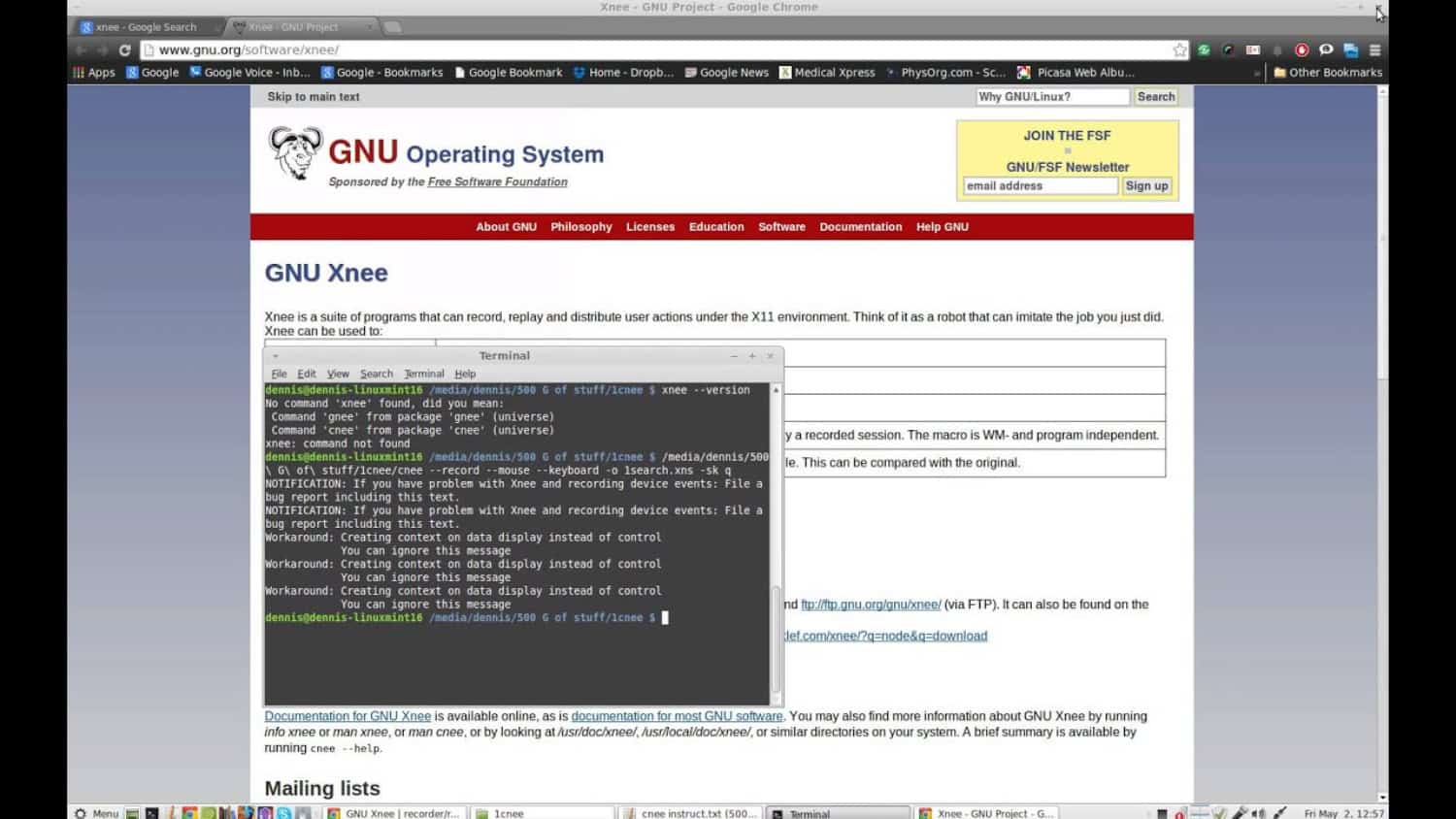Open the ftp.gnu.org/gnu/xnee/ link

[871, 604]
